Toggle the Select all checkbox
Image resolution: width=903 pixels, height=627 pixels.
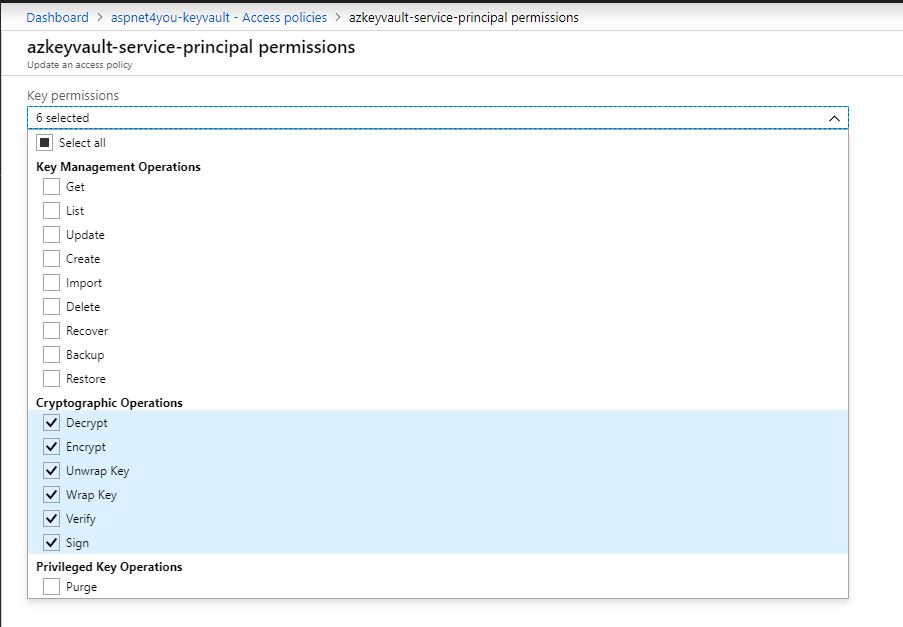(44, 143)
